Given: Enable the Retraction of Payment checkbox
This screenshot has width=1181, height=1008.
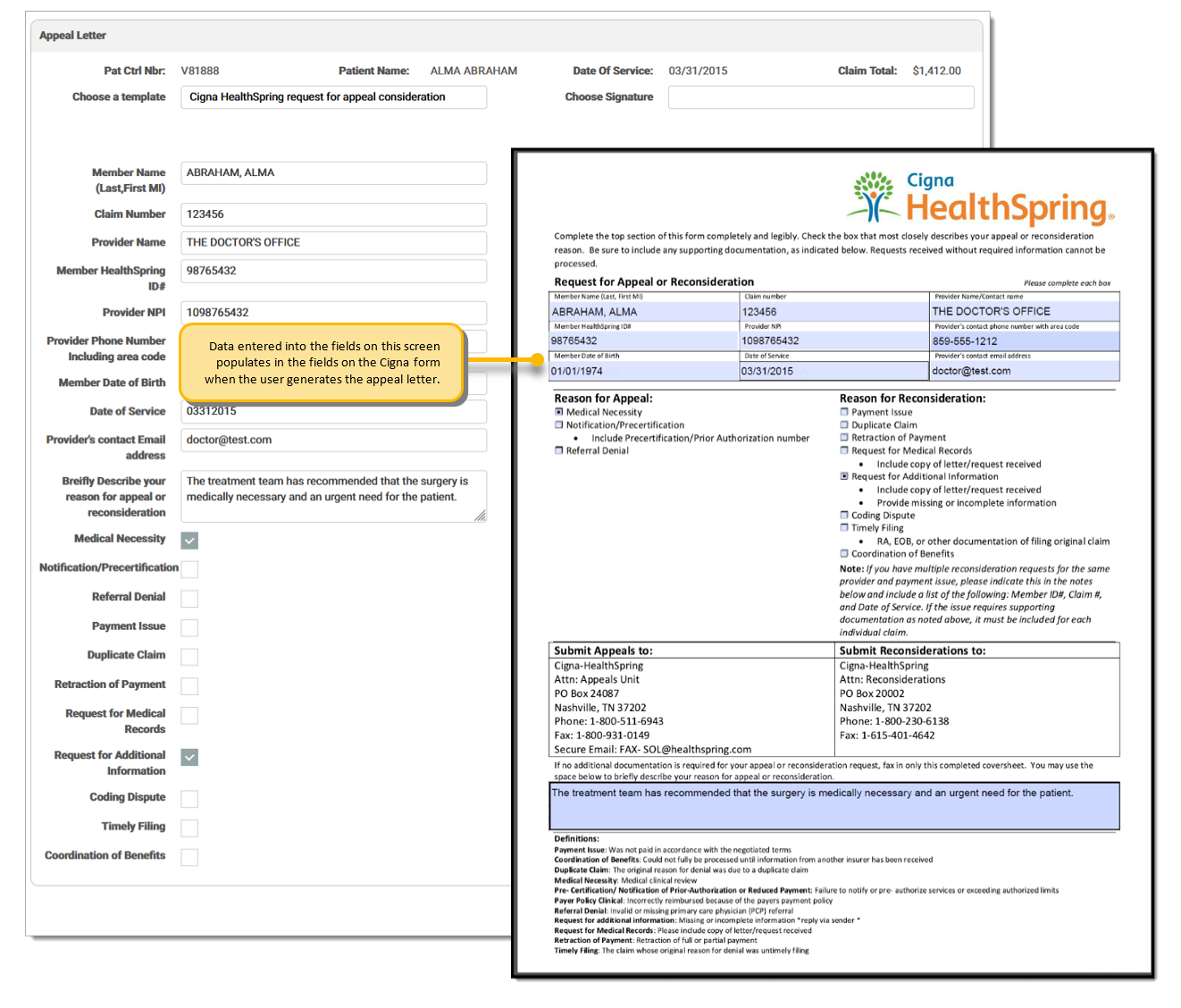Looking at the screenshot, I should point(188,685).
